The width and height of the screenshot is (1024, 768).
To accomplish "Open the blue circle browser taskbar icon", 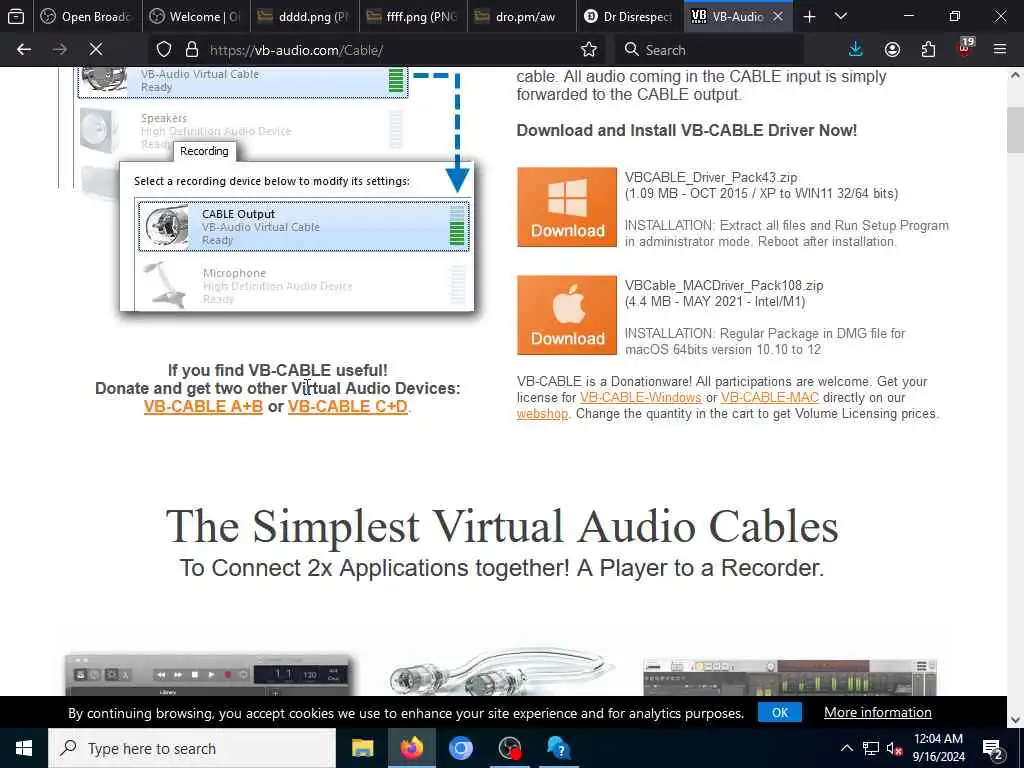I will (460, 748).
